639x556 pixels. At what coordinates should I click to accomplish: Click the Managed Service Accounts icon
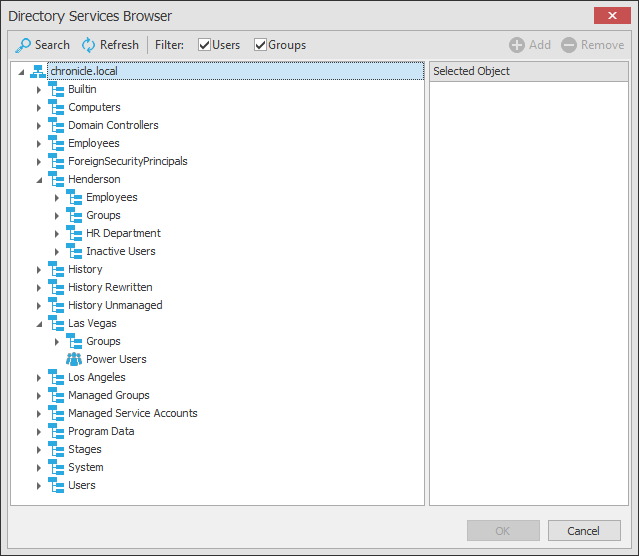[x=56, y=413]
